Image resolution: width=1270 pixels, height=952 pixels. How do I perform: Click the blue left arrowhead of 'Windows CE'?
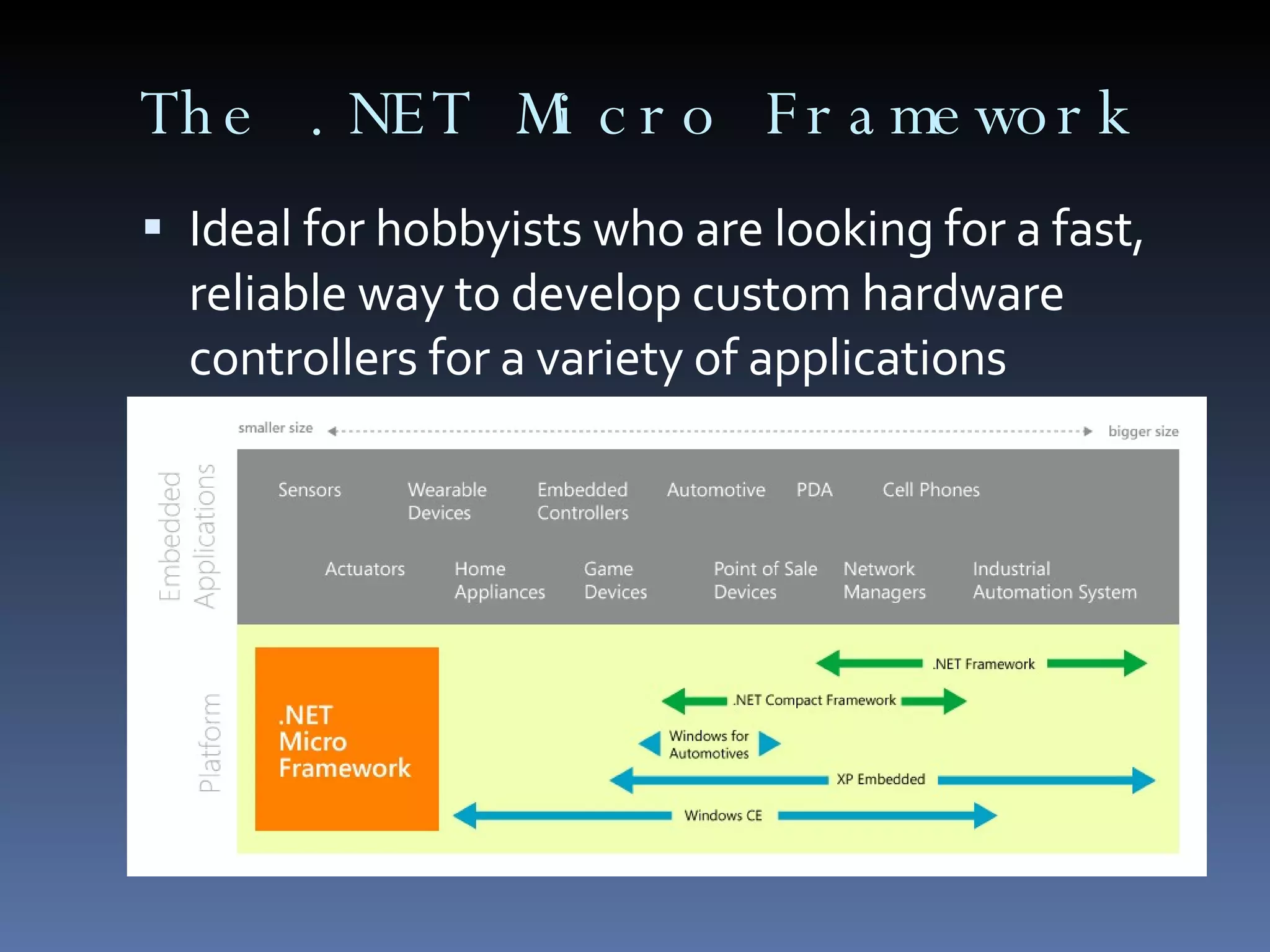coord(465,816)
